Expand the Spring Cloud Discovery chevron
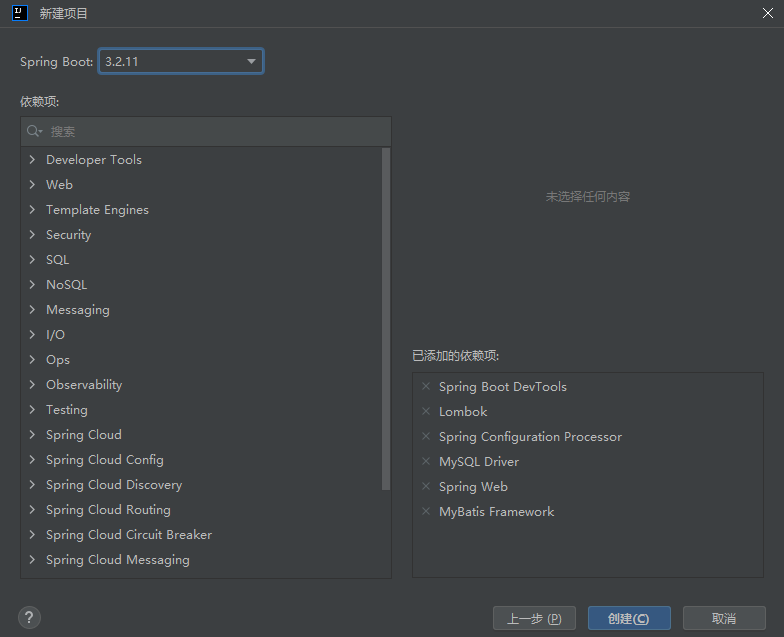The width and height of the screenshot is (784, 637). [32, 484]
